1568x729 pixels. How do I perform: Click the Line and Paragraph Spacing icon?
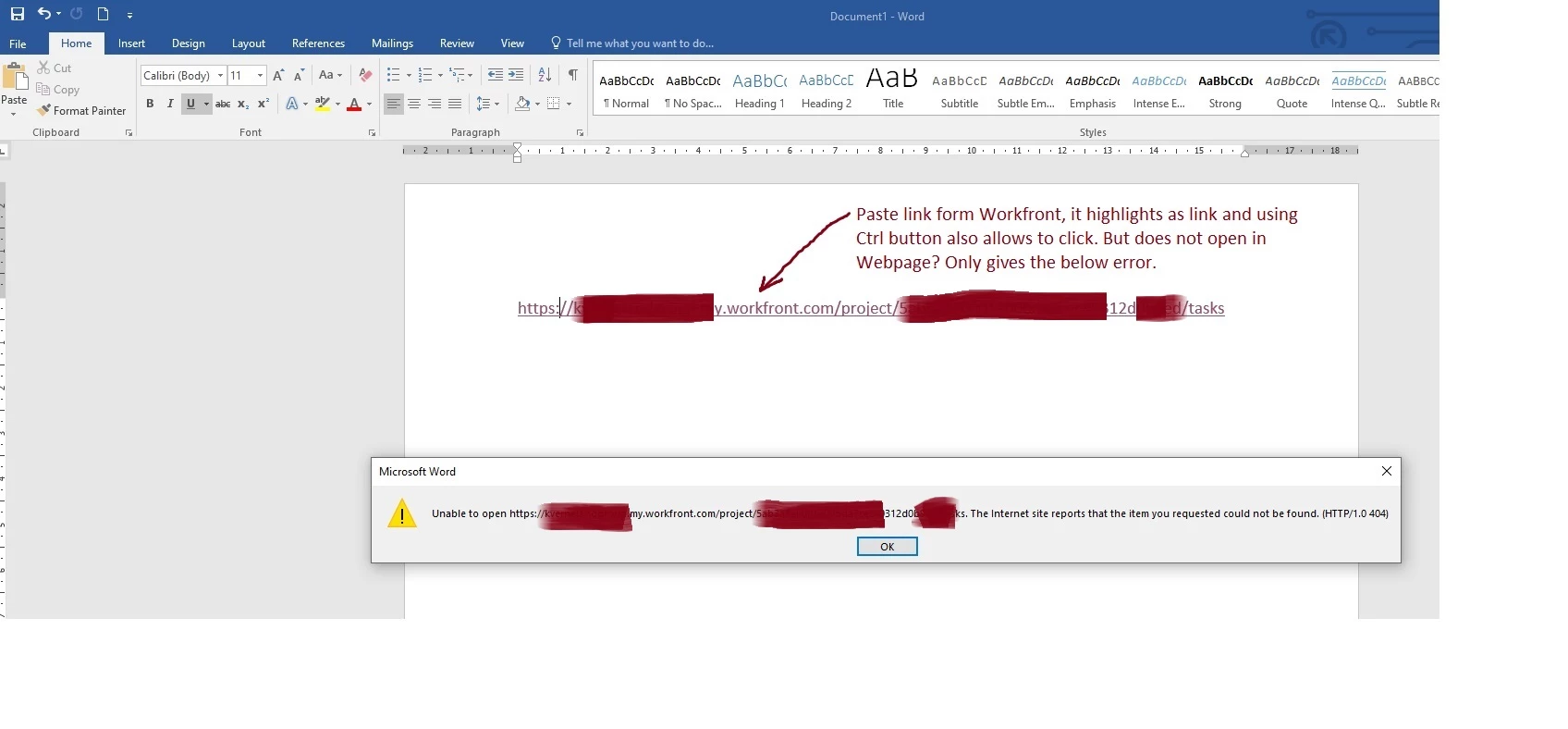(484, 104)
